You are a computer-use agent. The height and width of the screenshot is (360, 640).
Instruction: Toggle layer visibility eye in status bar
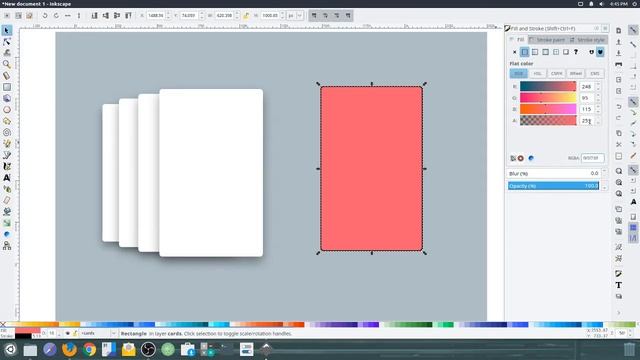67,333
